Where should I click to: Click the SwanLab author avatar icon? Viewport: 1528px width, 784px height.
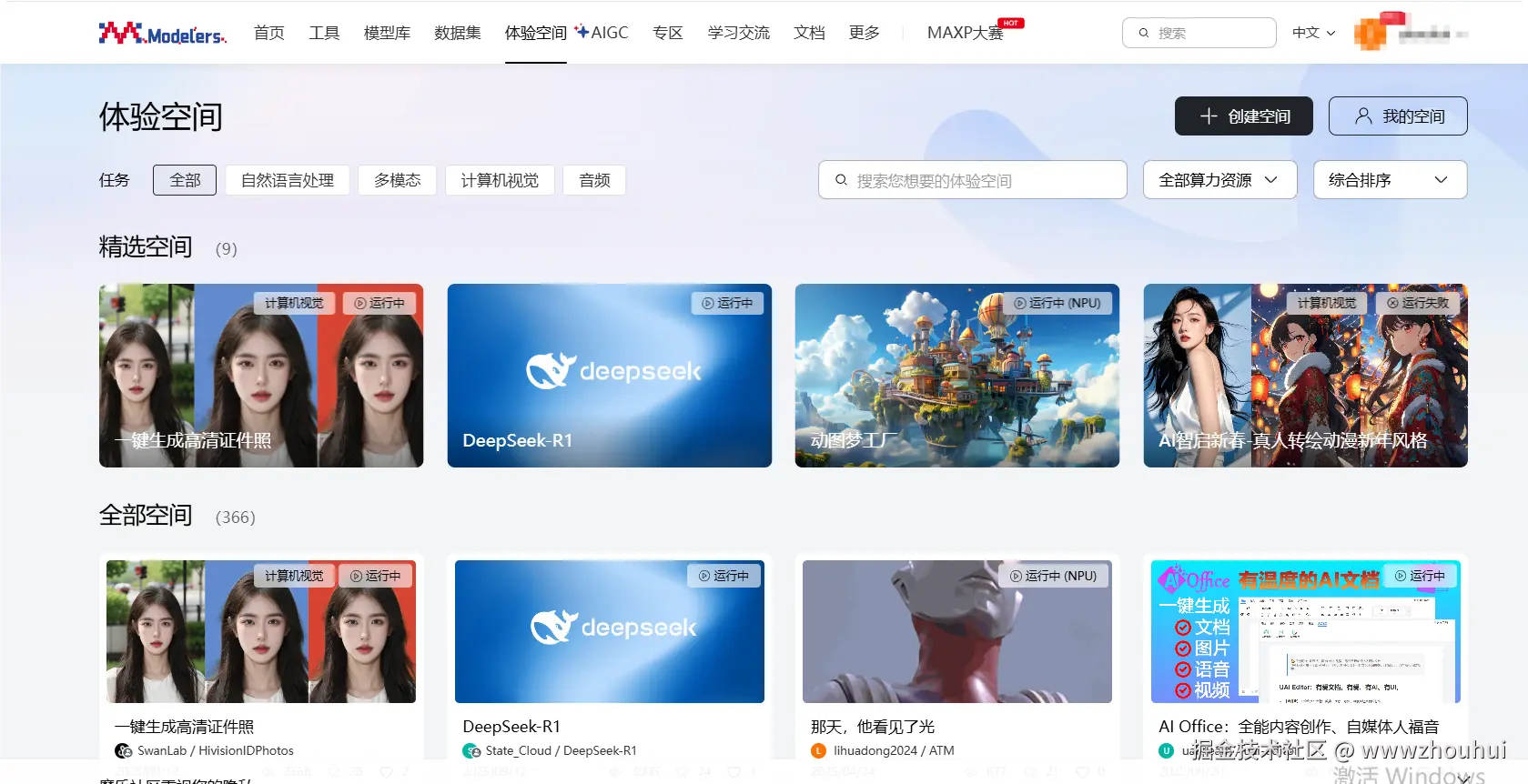tap(124, 750)
